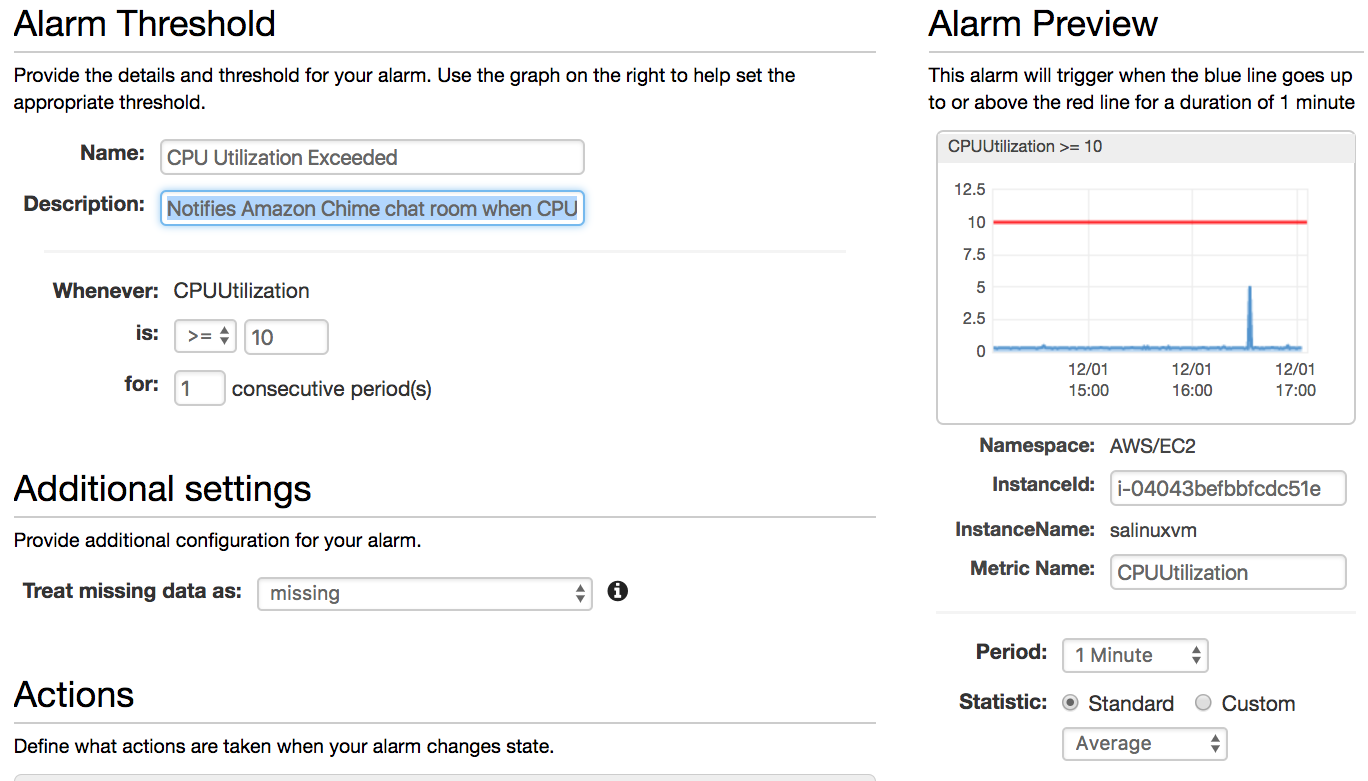Expand the Period dropdown
Viewport: 1368px width, 781px height.
click(x=1135, y=655)
